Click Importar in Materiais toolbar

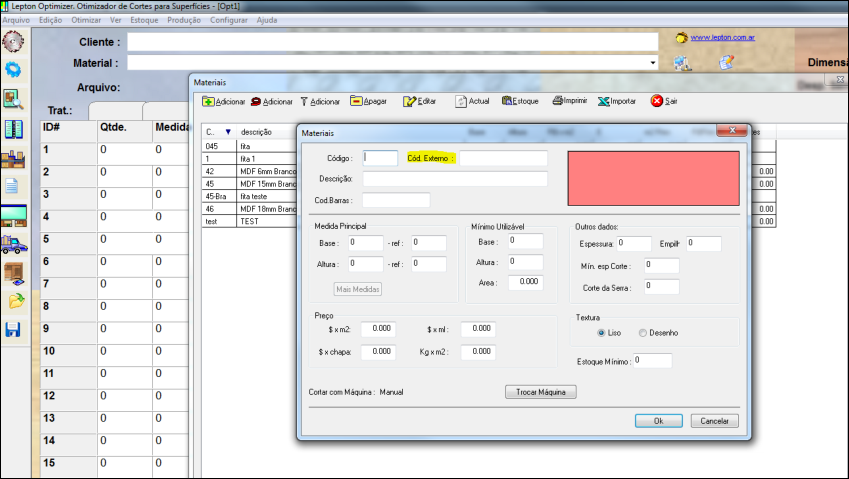[x=617, y=101]
